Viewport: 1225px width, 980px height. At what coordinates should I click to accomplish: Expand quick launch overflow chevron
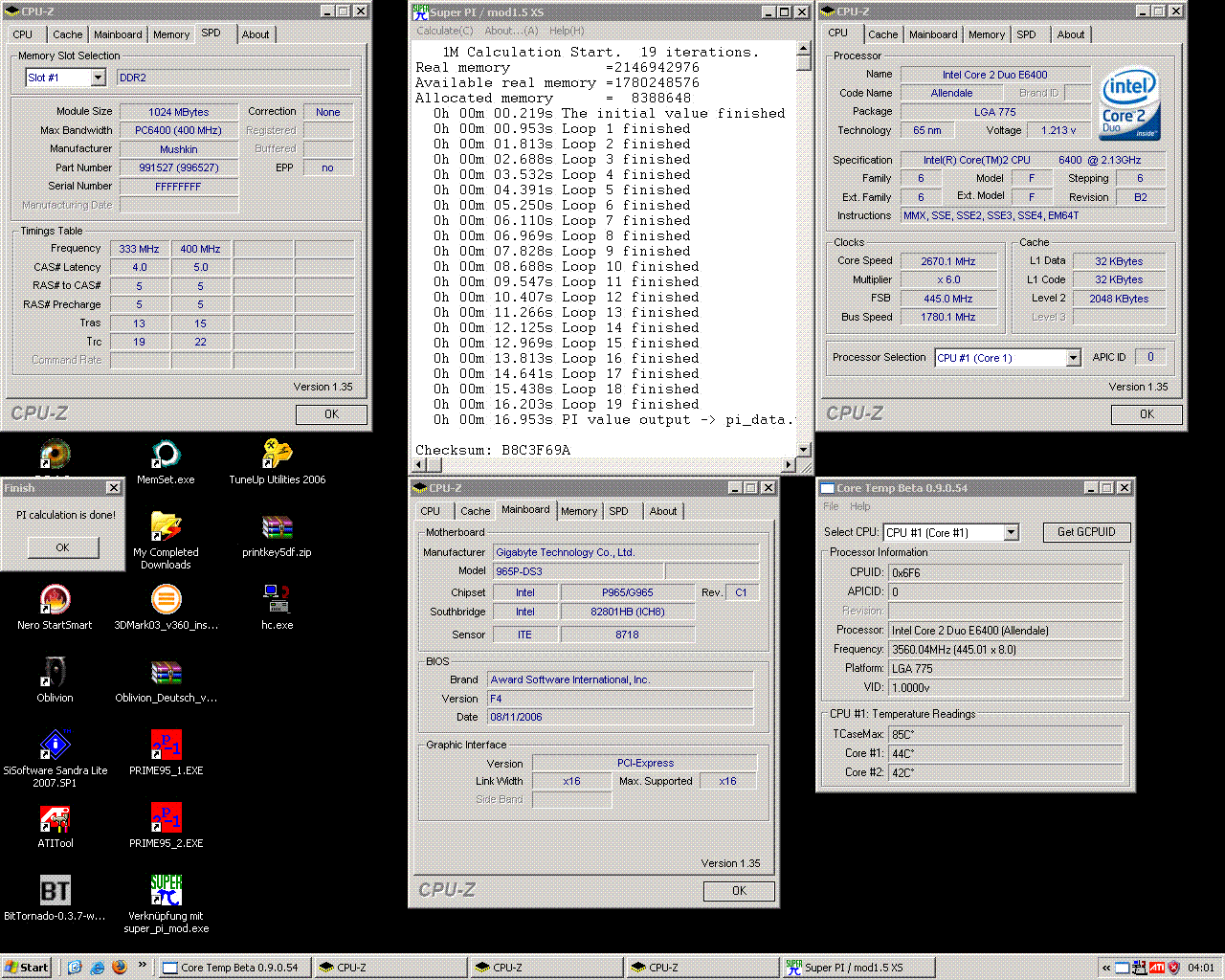[143, 965]
